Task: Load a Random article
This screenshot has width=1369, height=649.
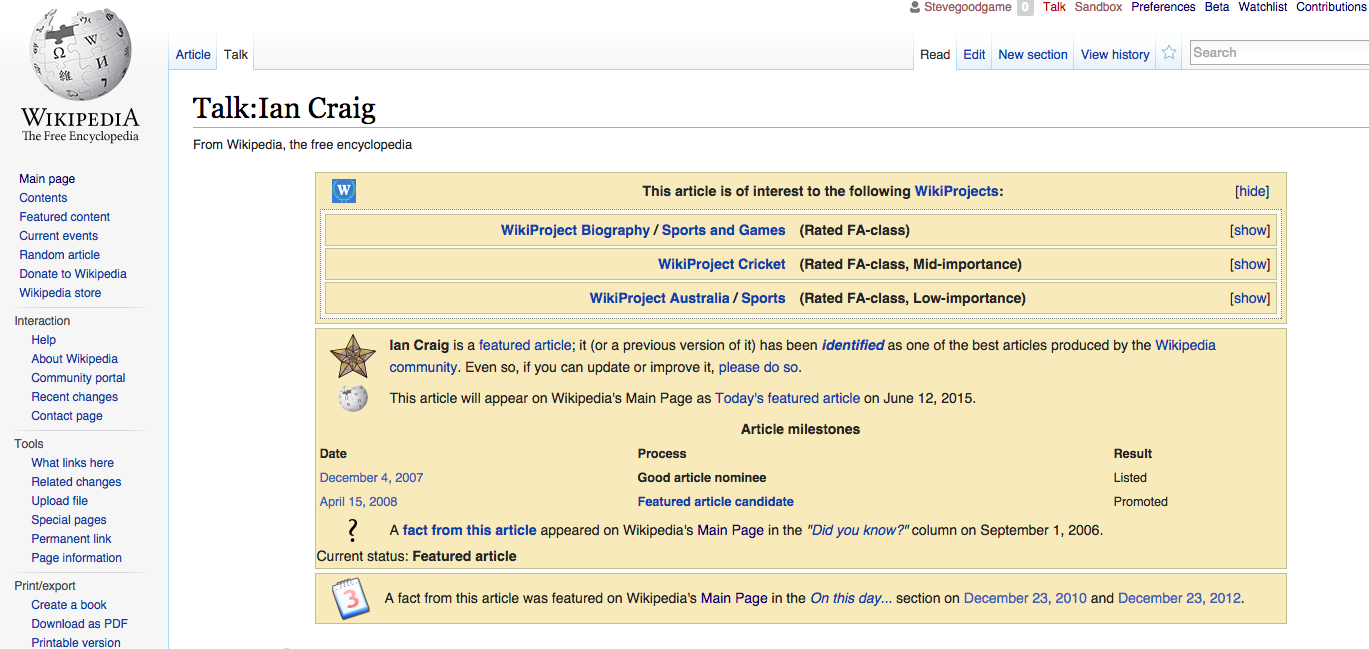Action: (x=60, y=255)
